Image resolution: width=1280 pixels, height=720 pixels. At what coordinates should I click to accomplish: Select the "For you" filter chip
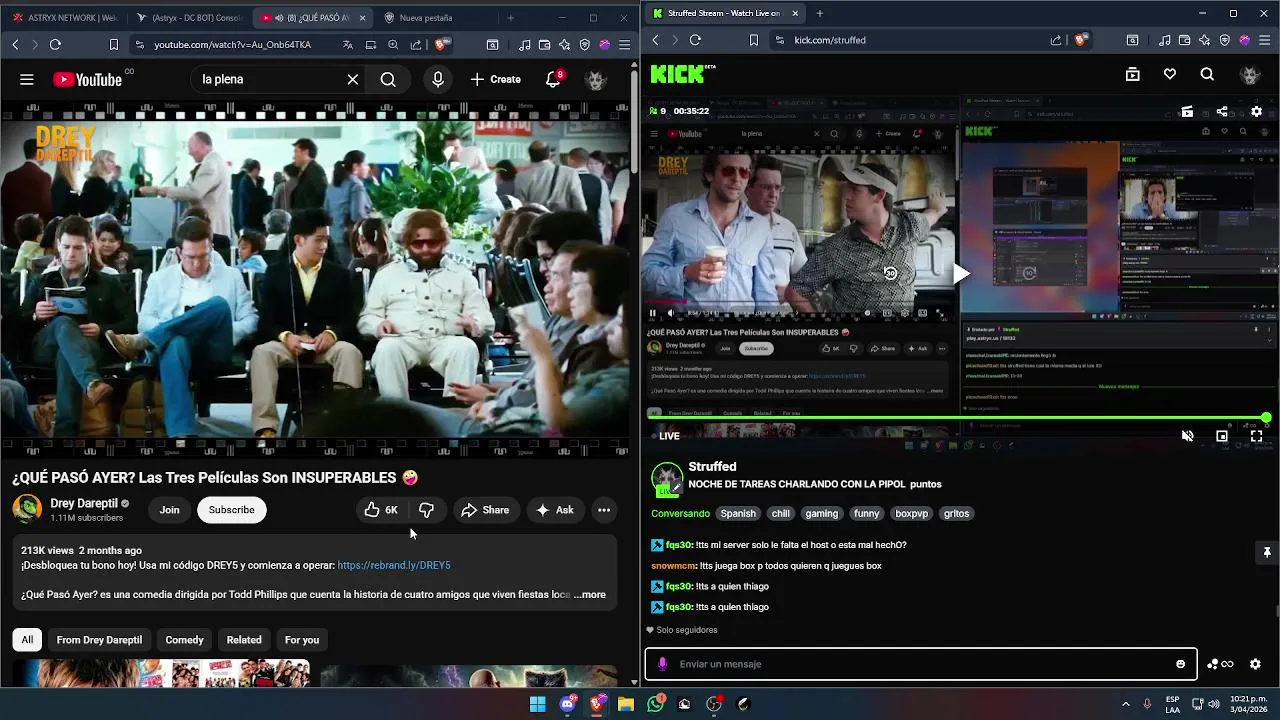[x=302, y=640]
